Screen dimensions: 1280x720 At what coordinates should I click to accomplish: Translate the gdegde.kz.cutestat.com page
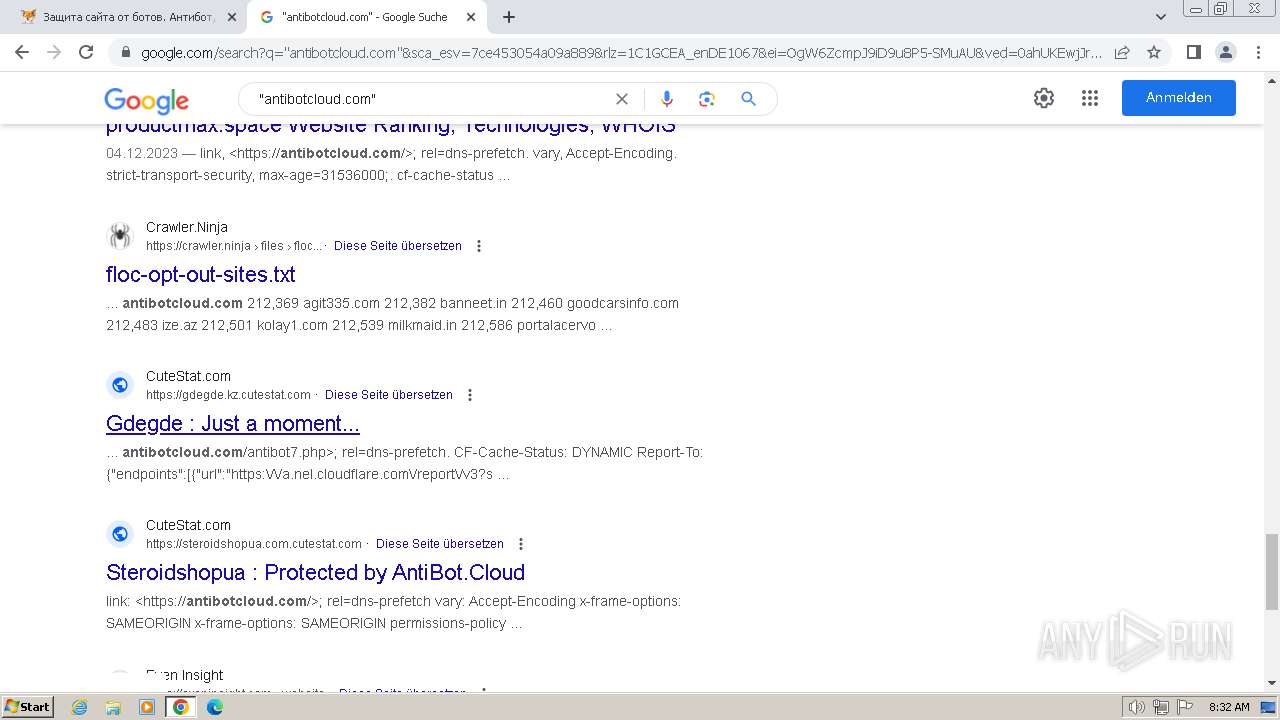pos(389,395)
